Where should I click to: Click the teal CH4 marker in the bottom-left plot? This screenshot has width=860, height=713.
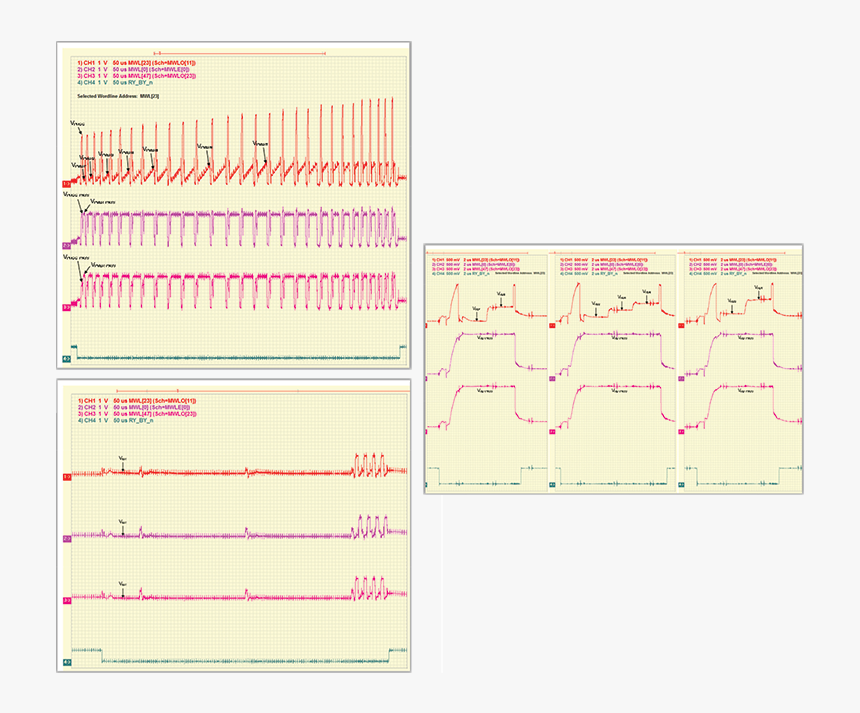[66, 662]
